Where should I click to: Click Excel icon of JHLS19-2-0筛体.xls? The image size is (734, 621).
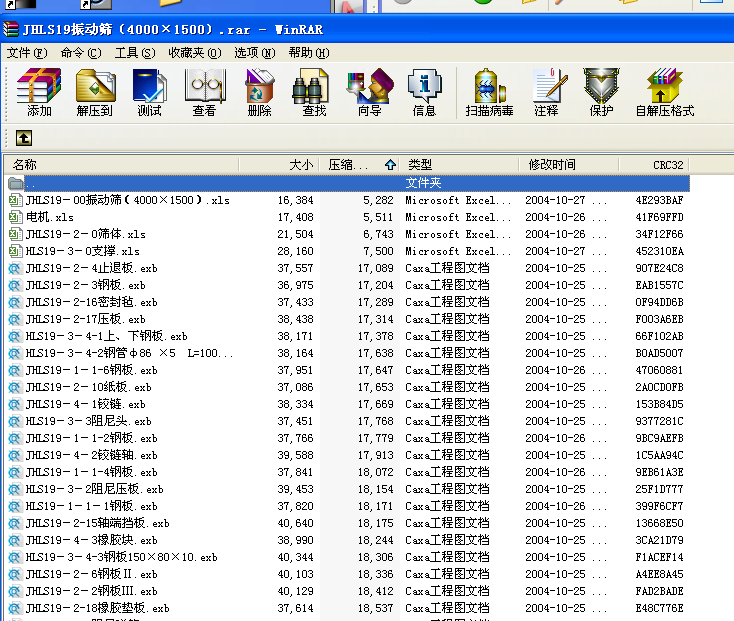coord(15,234)
